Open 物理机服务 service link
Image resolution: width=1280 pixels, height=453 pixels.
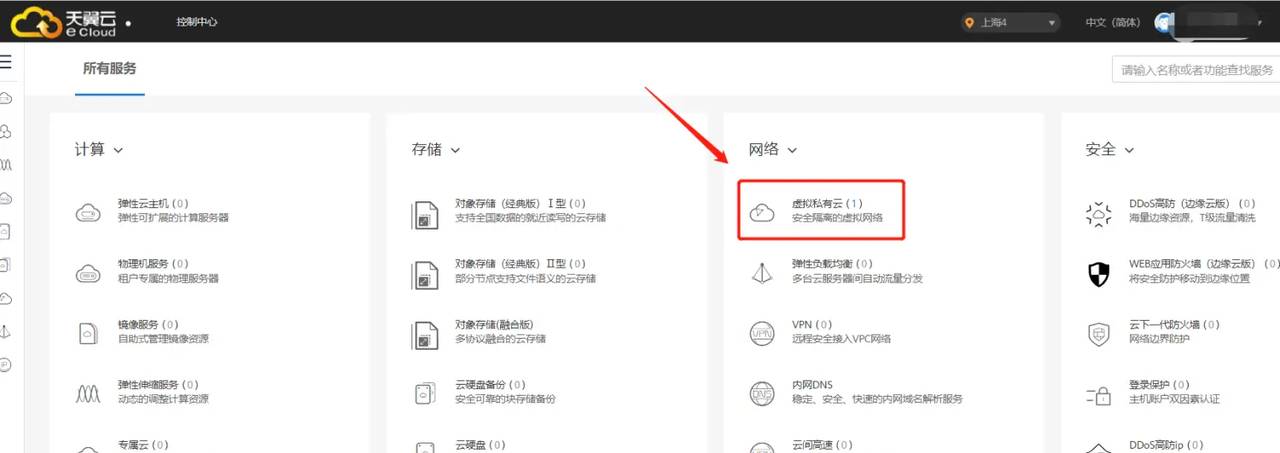pos(154,264)
